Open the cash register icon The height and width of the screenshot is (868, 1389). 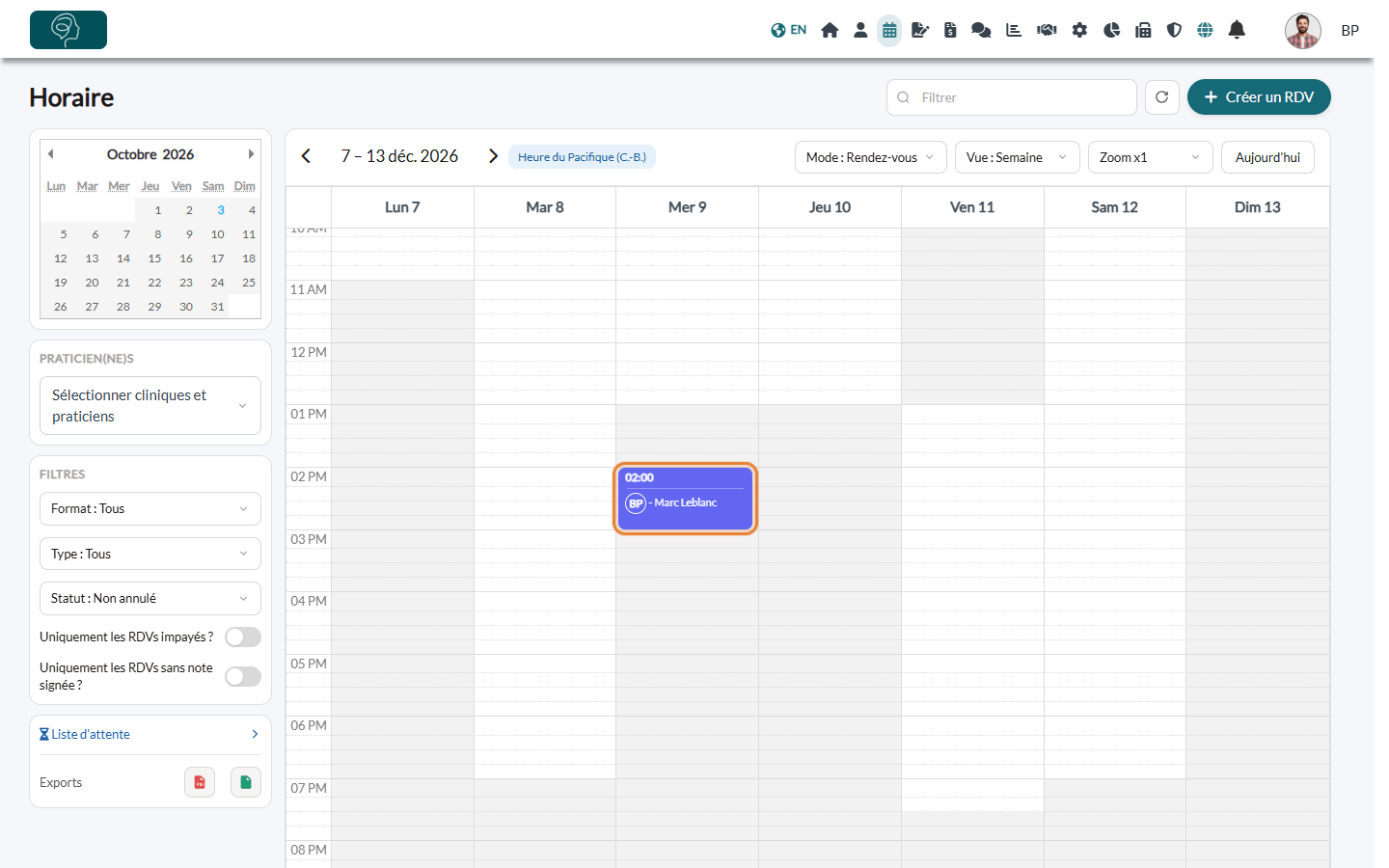[x=1143, y=30]
